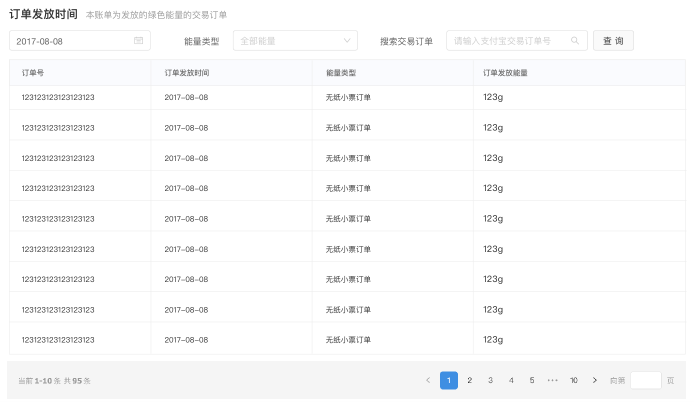Click the magnifier icon in order search box

click(574, 41)
